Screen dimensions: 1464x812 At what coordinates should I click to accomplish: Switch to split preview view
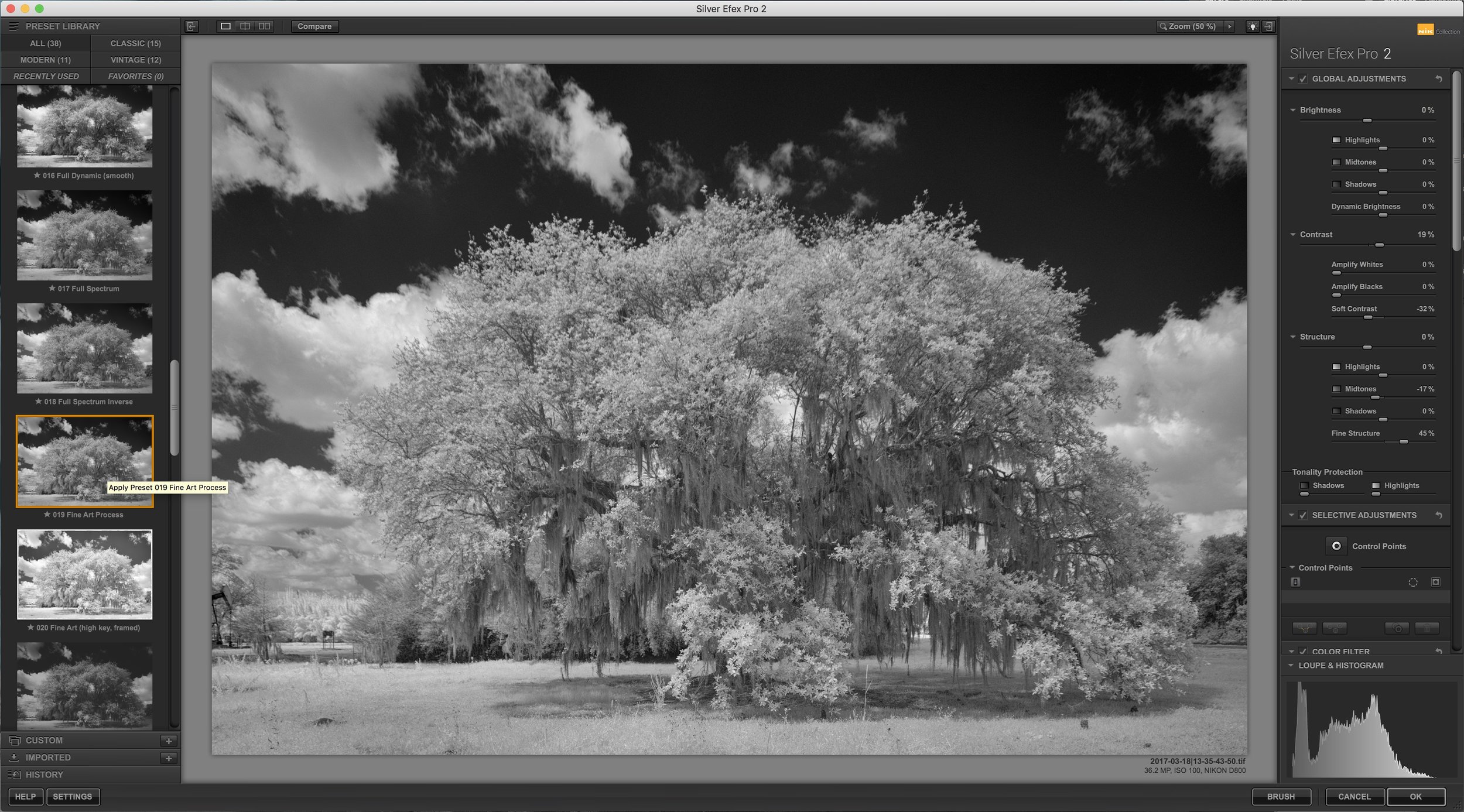pyautogui.click(x=245, y=26)
